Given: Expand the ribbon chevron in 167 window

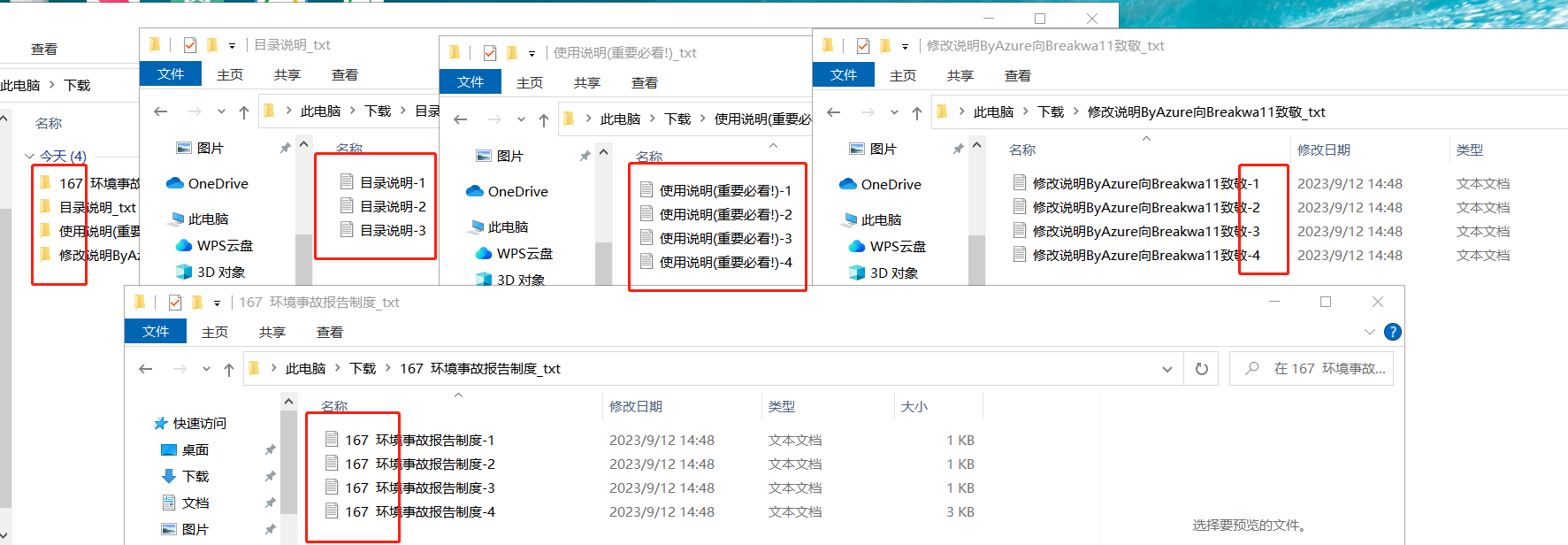Looking at the screenshot, I should 1369,332.
